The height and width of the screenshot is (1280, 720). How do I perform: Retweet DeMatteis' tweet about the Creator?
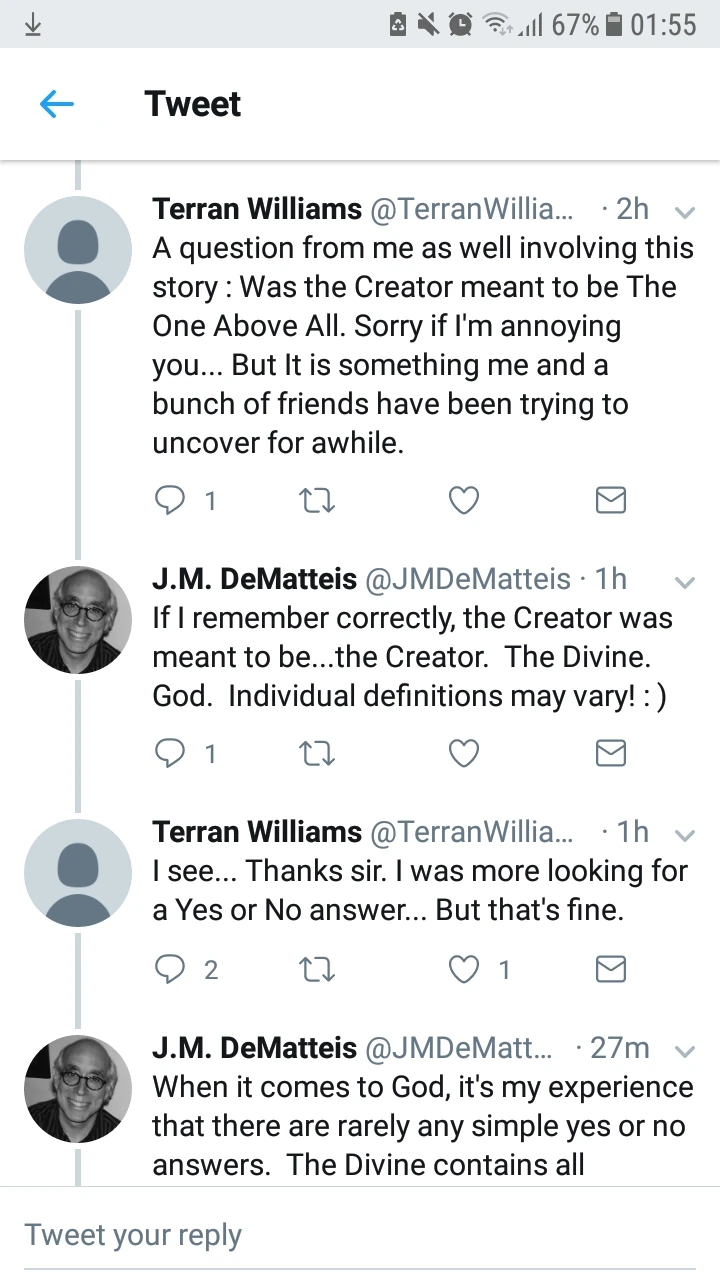[317, 753]
